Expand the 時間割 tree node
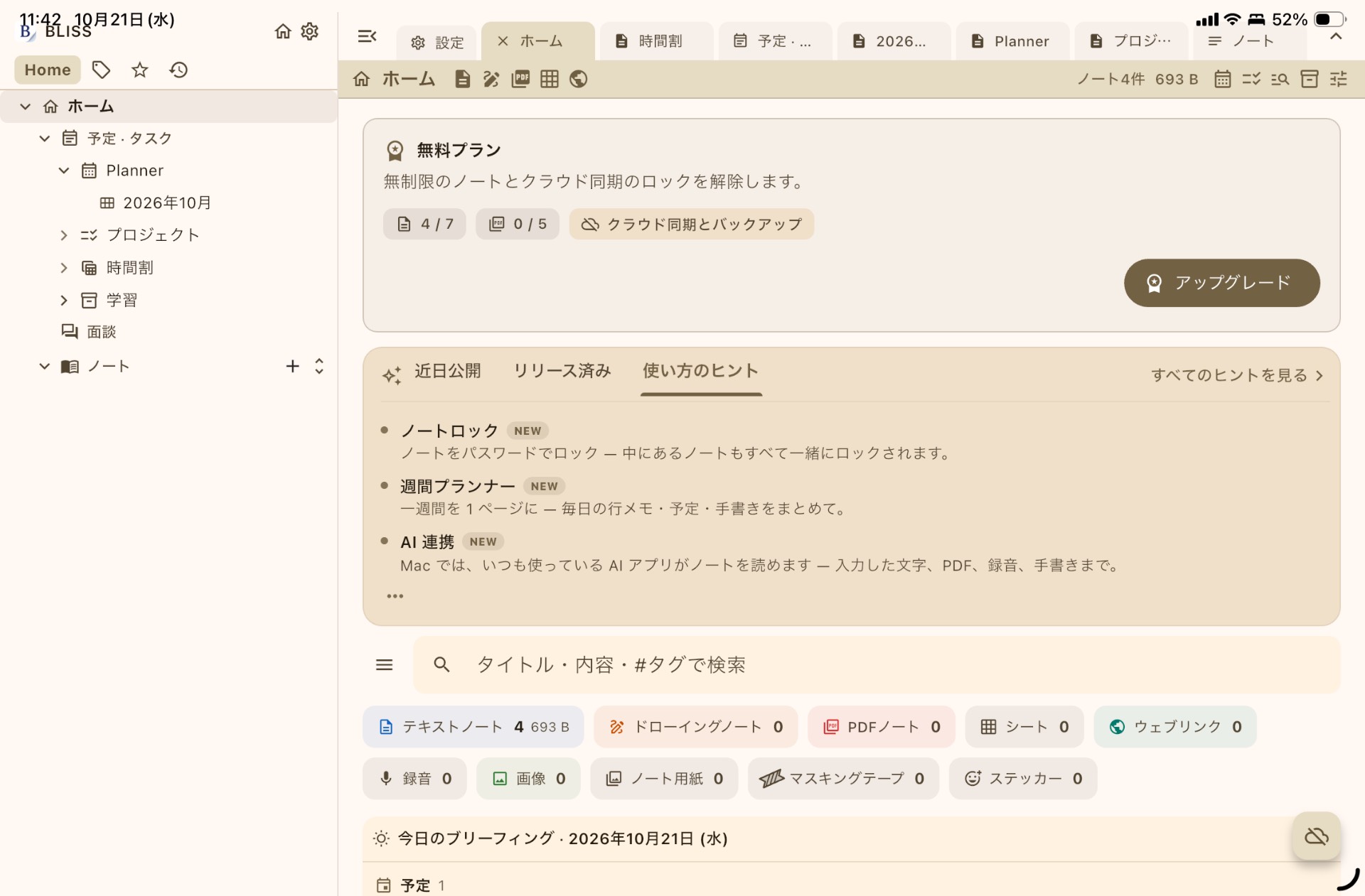 64,268
